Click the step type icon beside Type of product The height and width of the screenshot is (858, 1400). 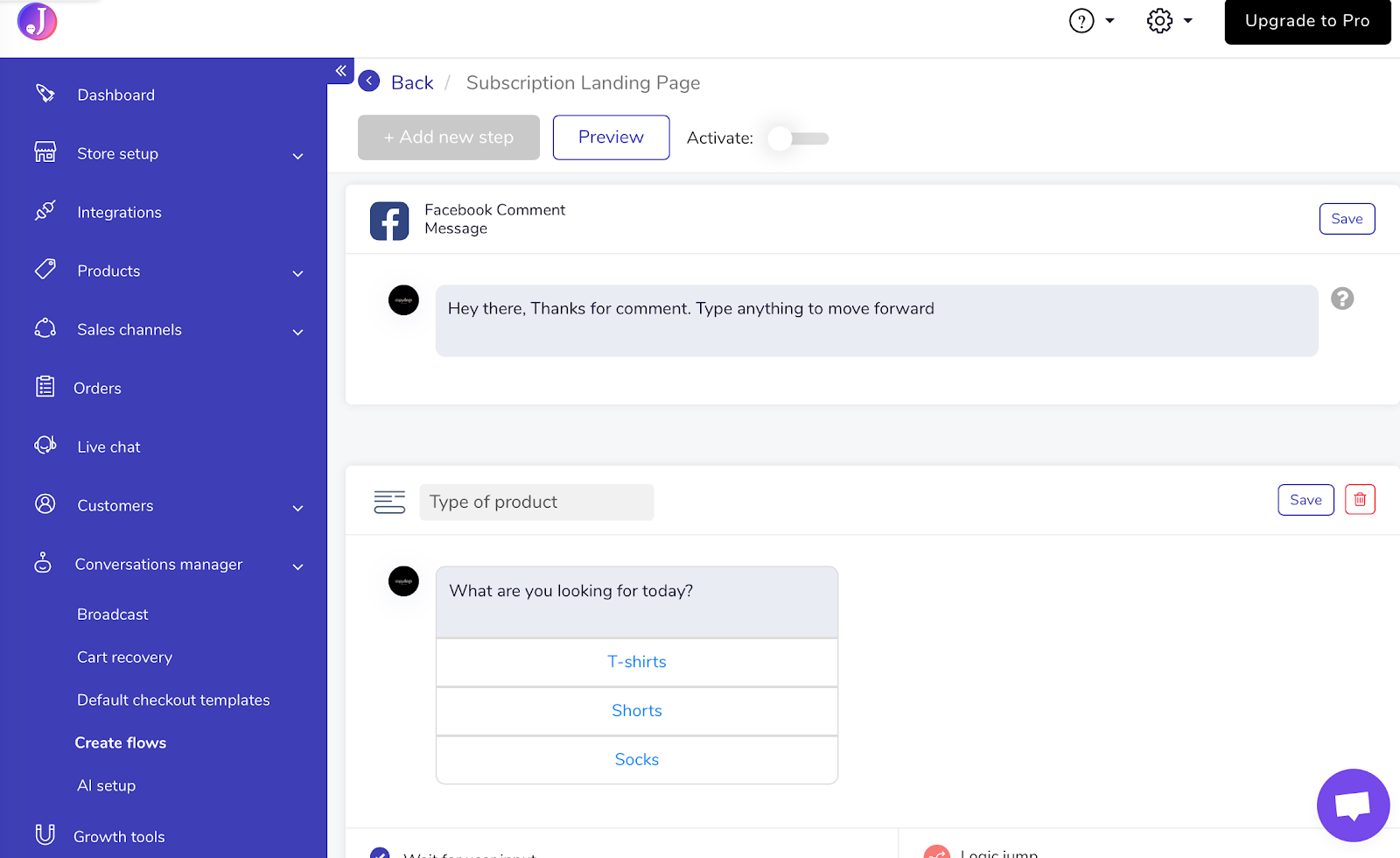click(x=389, y=502)
